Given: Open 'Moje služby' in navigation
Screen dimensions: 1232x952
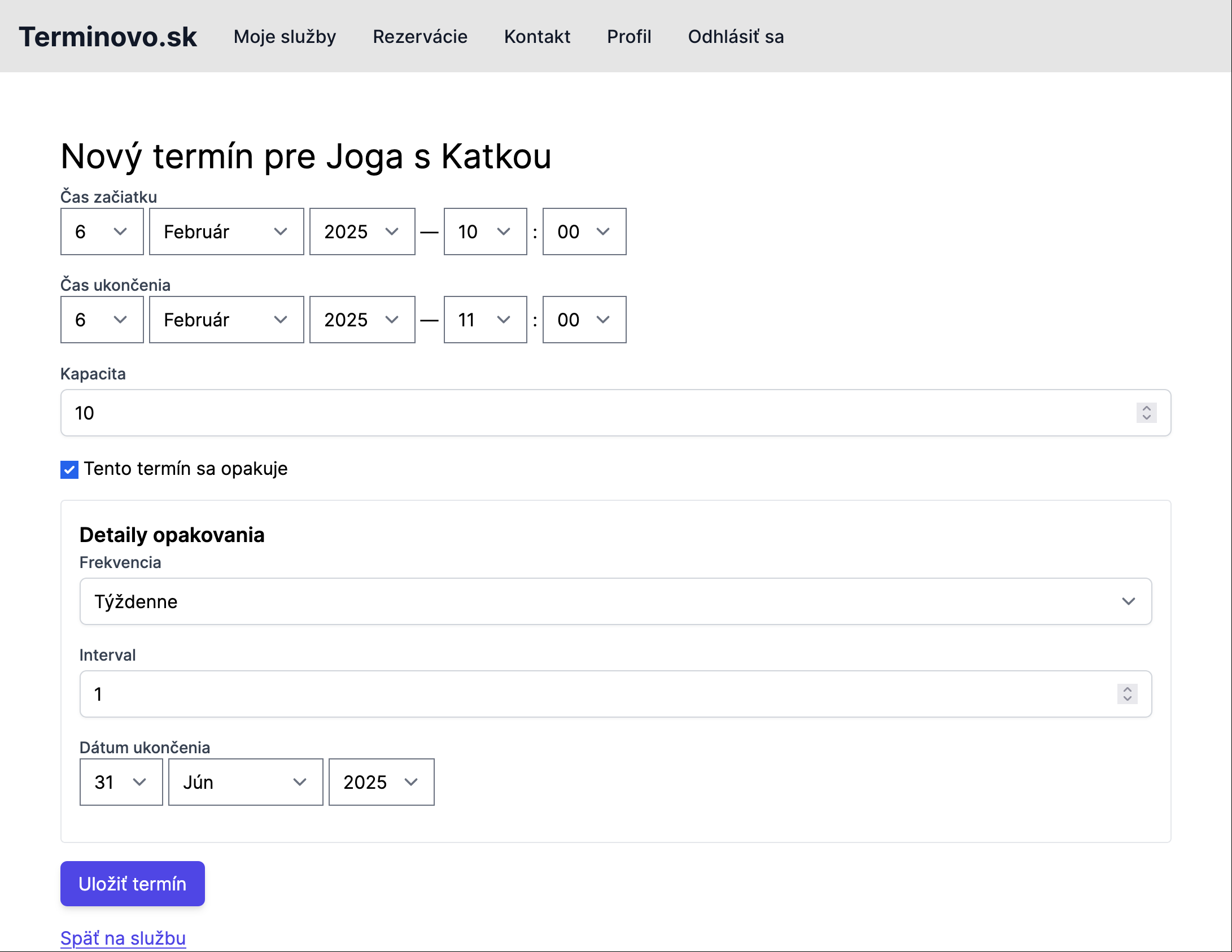Looking at the screenshot, I should click(x=285, y=37).
